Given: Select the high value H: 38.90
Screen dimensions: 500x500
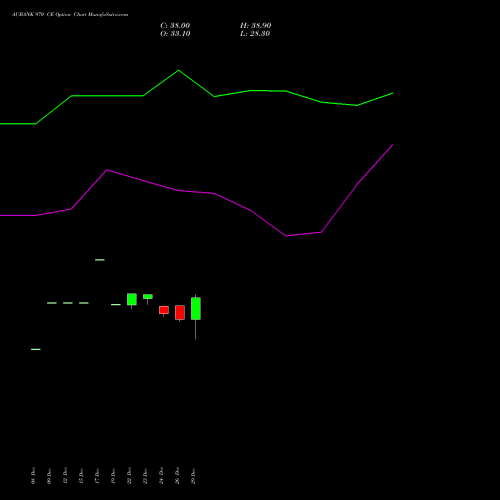Looking at the screenshot, I should [255, 26].
